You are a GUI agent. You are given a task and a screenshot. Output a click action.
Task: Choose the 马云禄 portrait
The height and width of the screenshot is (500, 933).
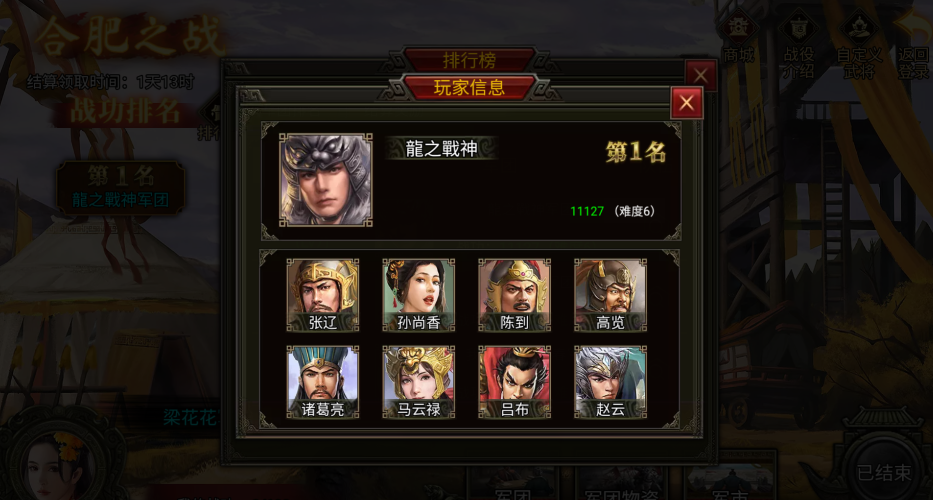coord(418,382)
